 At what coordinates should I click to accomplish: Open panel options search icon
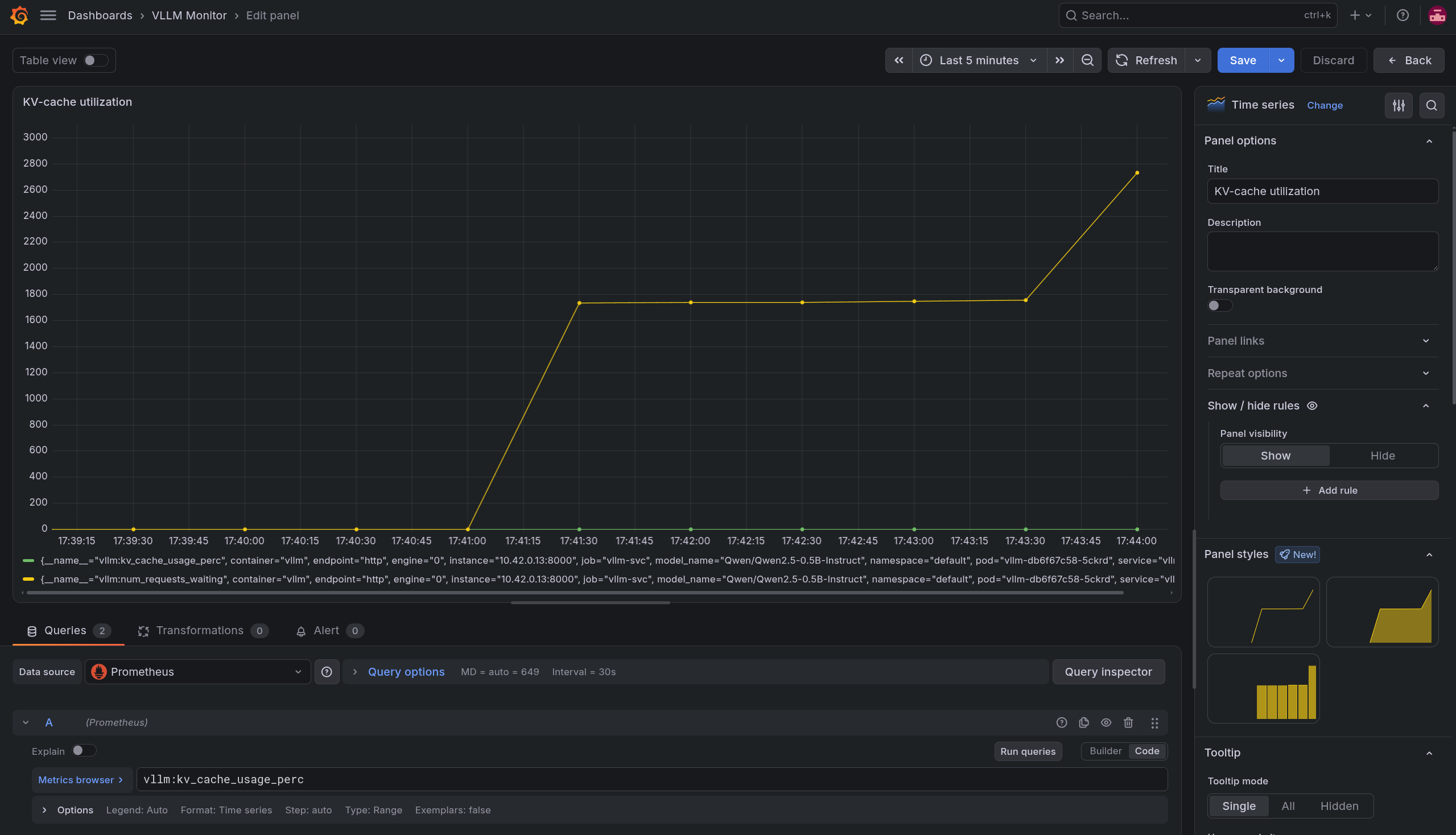tap(1432, 106)
